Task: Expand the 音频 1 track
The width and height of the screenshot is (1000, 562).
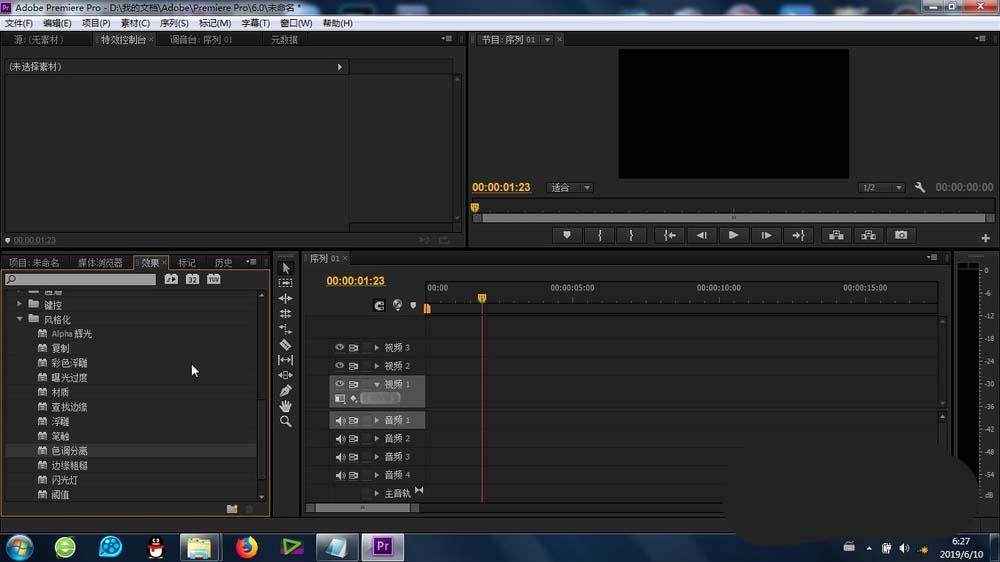Action: pos(376,420)
